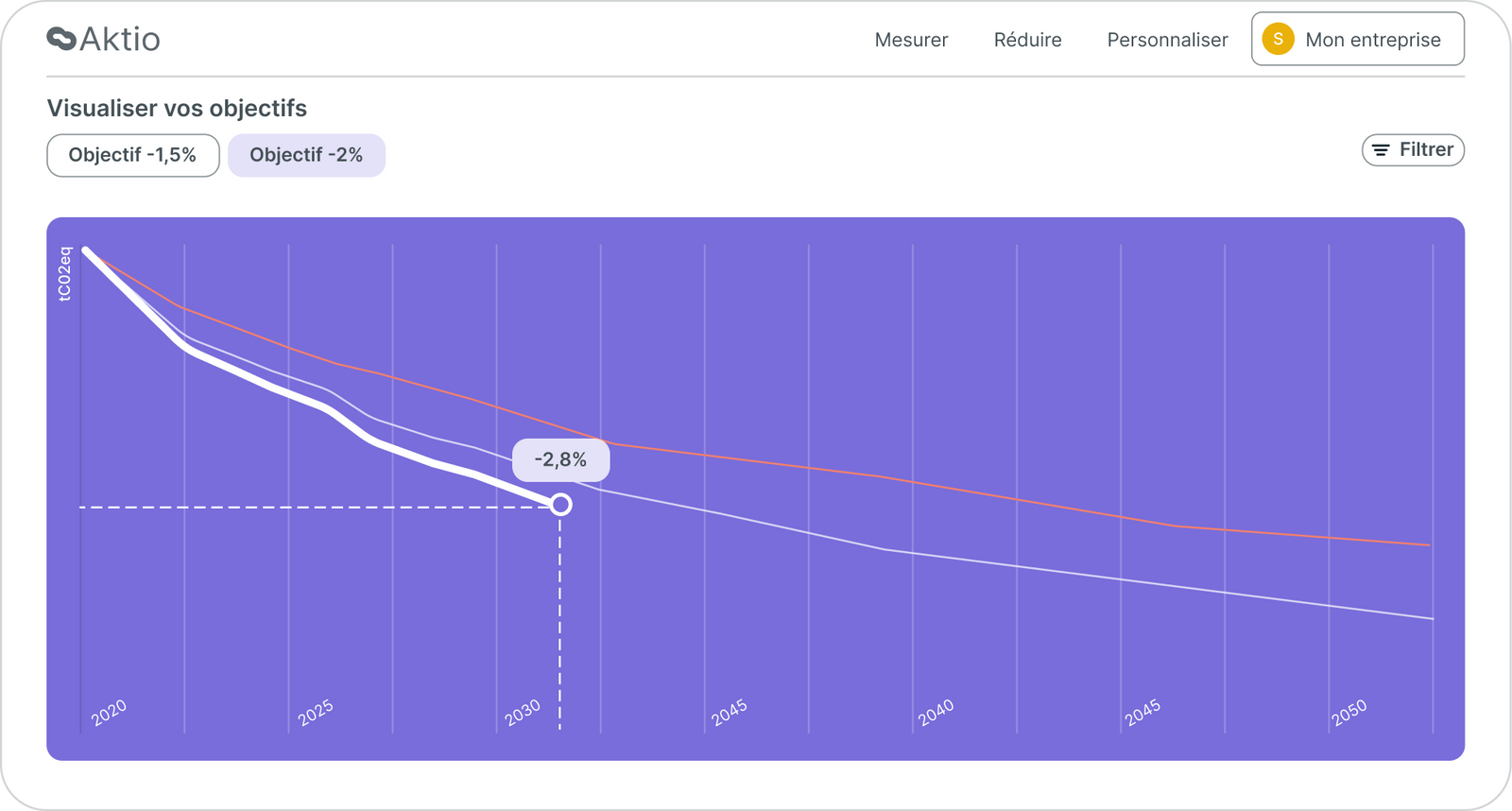Select the white data point marker on the chart
1512x811 pixels.
(x=560, y=504)
